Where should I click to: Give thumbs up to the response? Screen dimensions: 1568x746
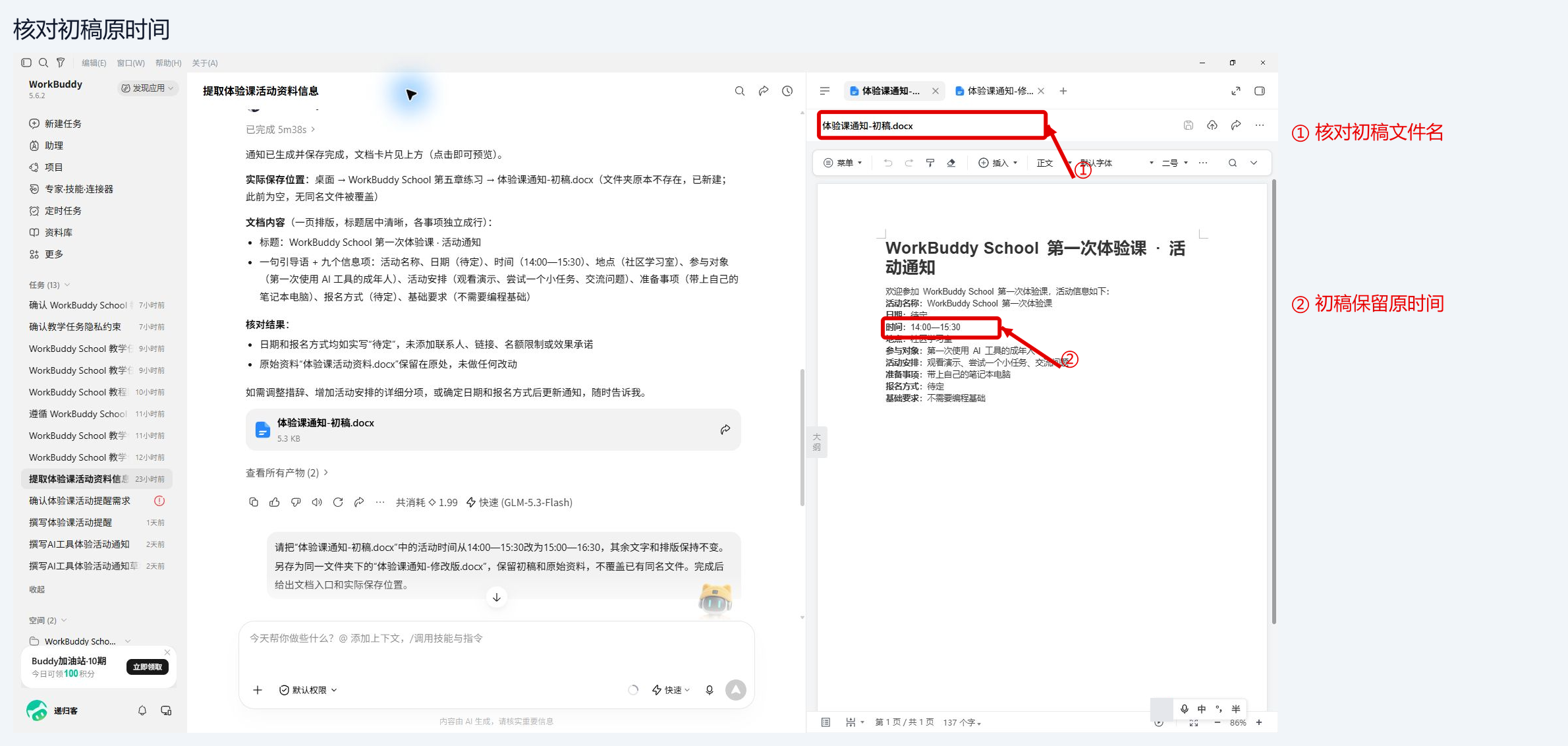(275, 502)
